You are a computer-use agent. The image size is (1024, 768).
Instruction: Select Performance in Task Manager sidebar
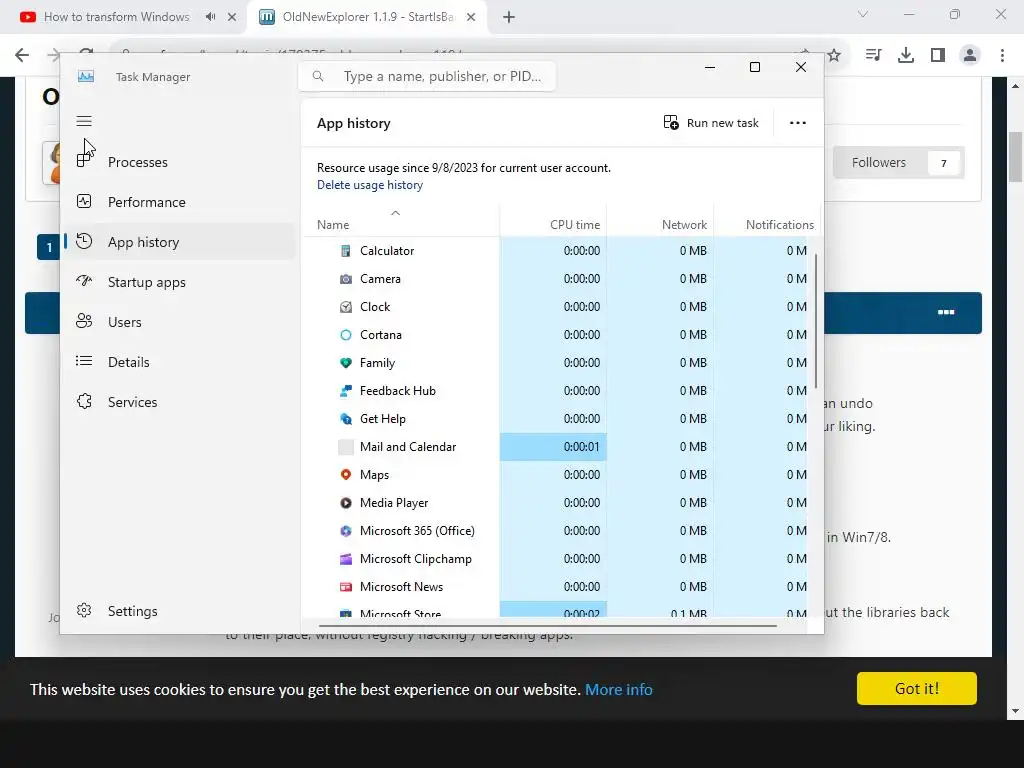(146, 202)
